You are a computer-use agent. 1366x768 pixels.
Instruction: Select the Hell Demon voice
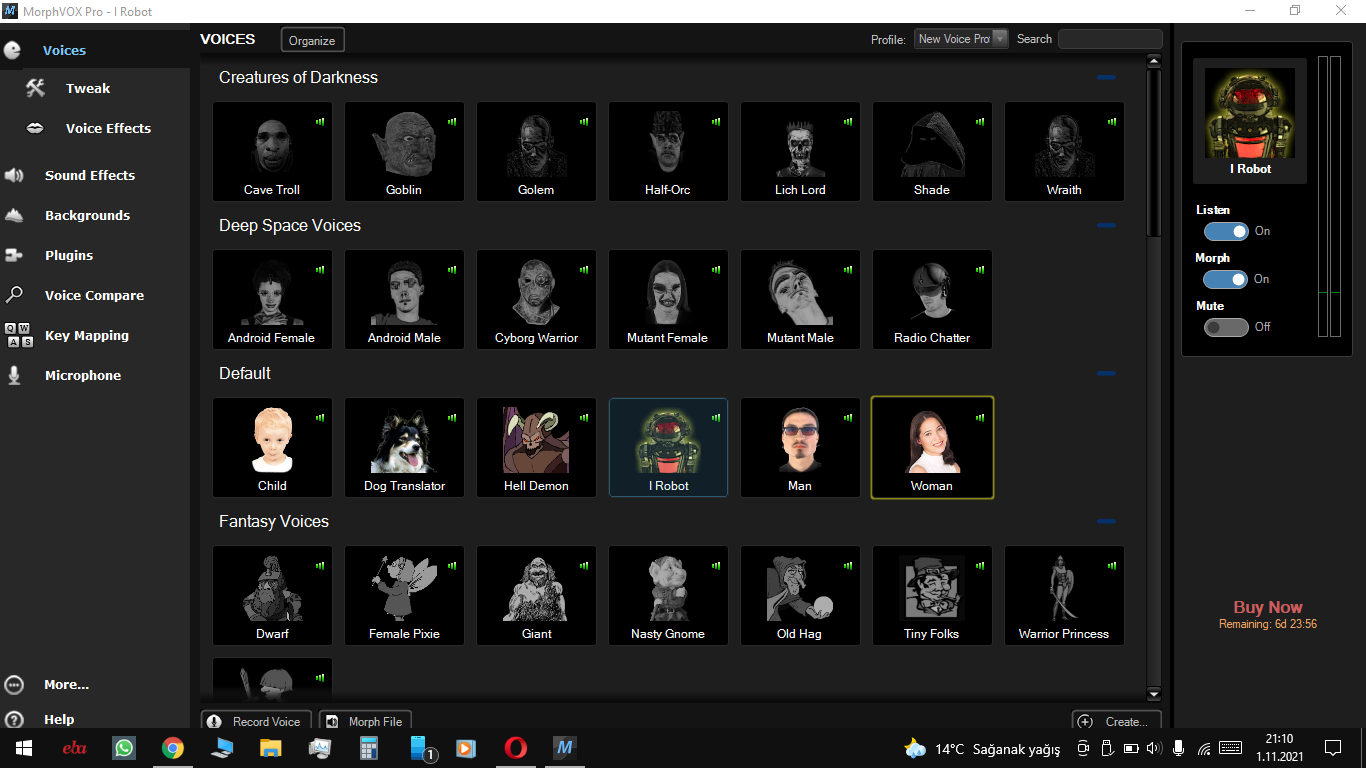(x=536, y=447)
